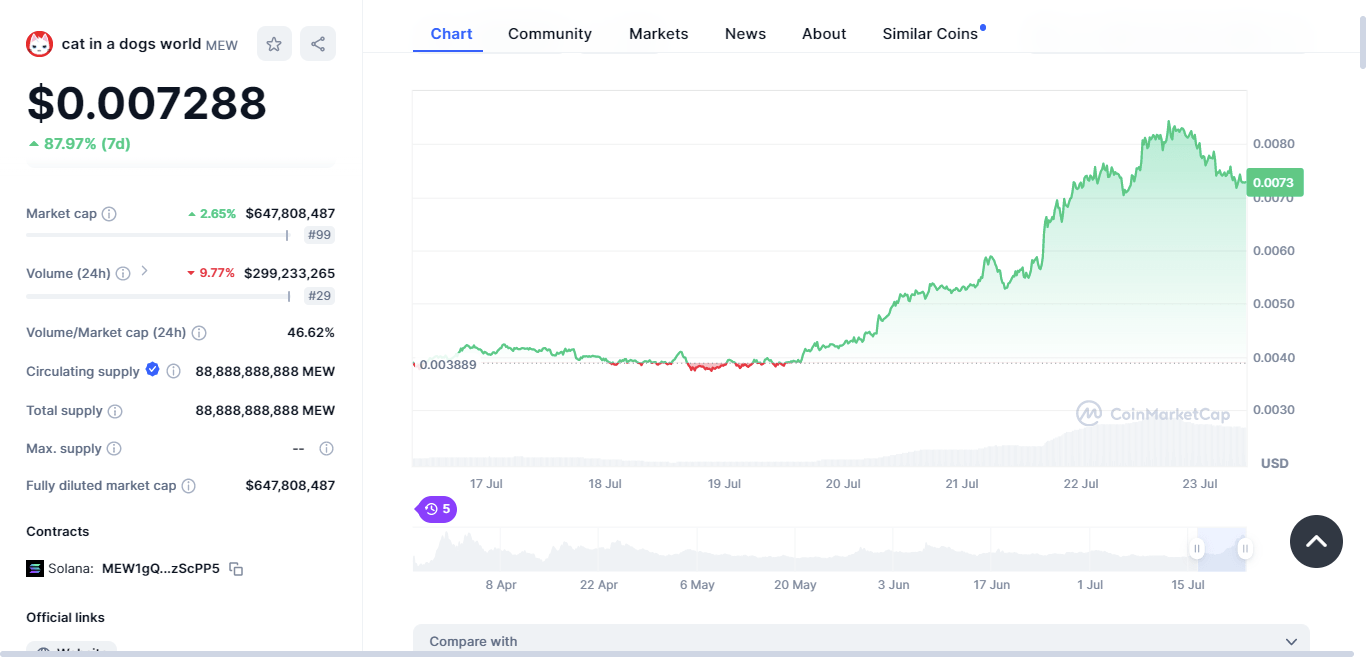Screen dimensions: 1366x657
Task: Click the Official links heading
Action: [65, 618]
